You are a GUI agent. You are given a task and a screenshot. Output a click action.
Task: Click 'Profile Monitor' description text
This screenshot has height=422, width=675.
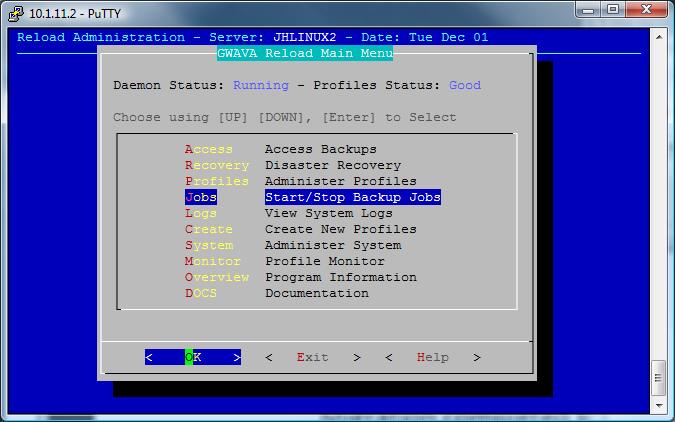click(325, 261)
